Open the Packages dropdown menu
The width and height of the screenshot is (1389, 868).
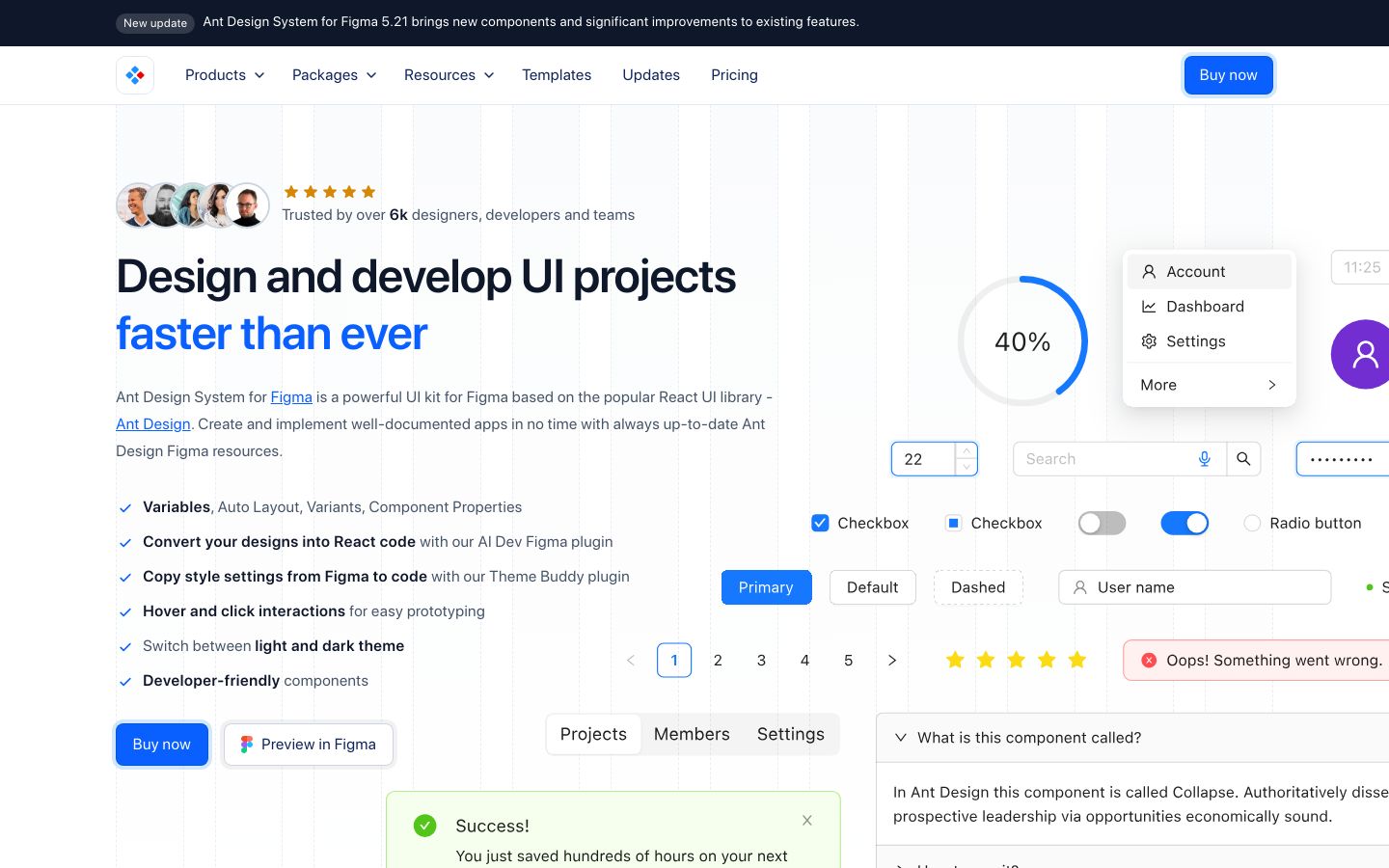(x=335, y=75)
